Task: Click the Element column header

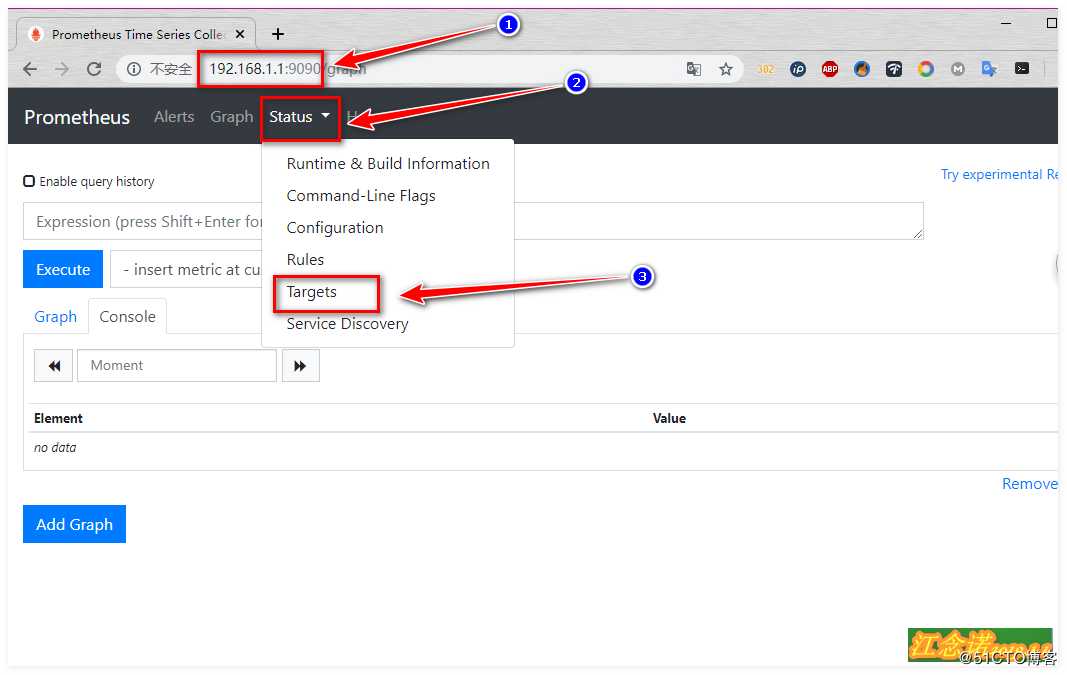Action: click(59, 418)
